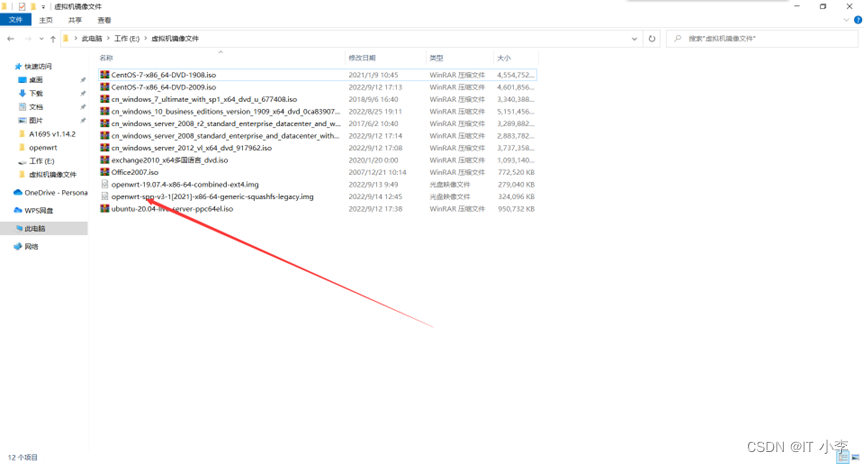Viewport: 864px width, 464px height.
Task: Click 2021/1/9 10:45 date cell
Action: 373,75
